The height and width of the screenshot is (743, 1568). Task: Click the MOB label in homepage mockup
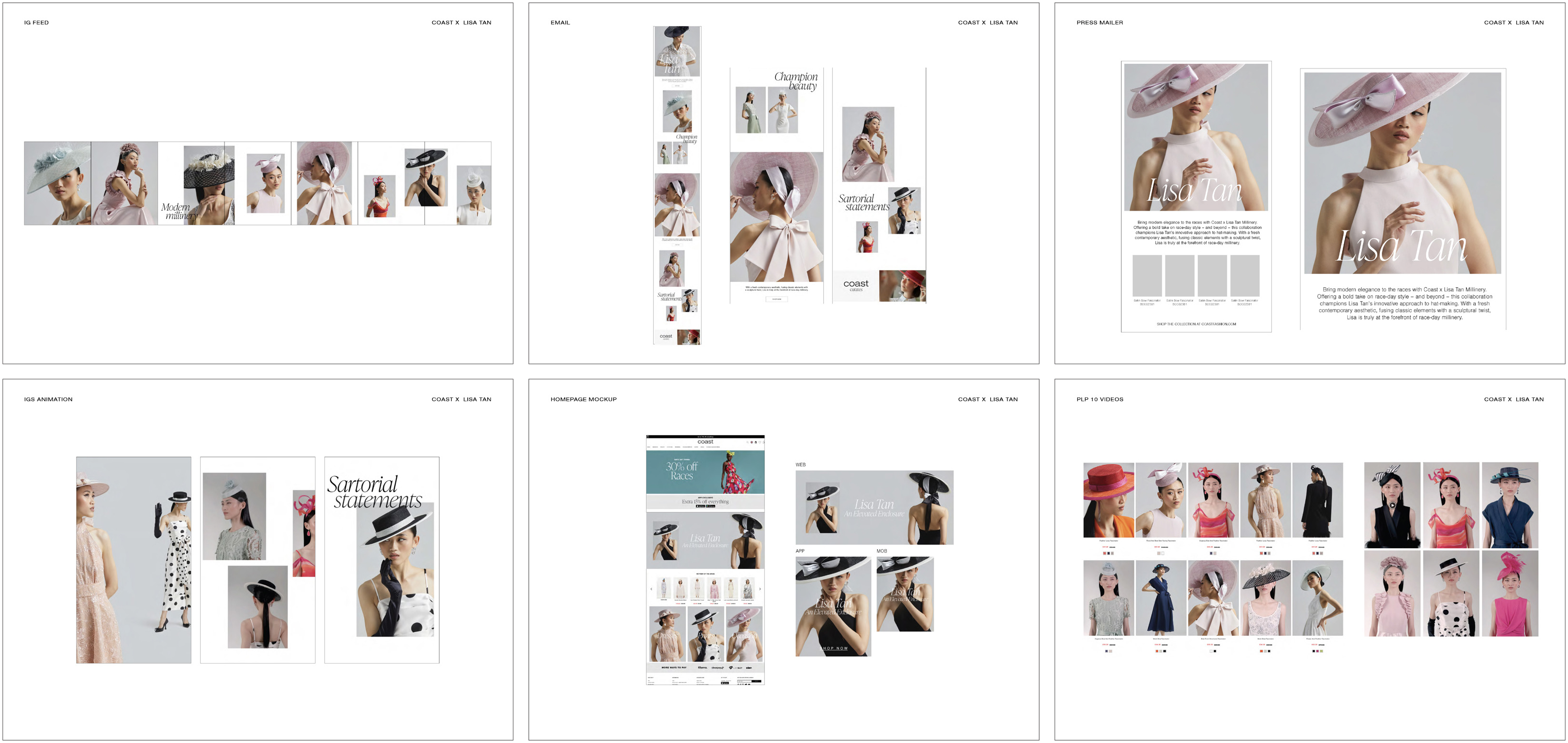click(x=881, y=551)
